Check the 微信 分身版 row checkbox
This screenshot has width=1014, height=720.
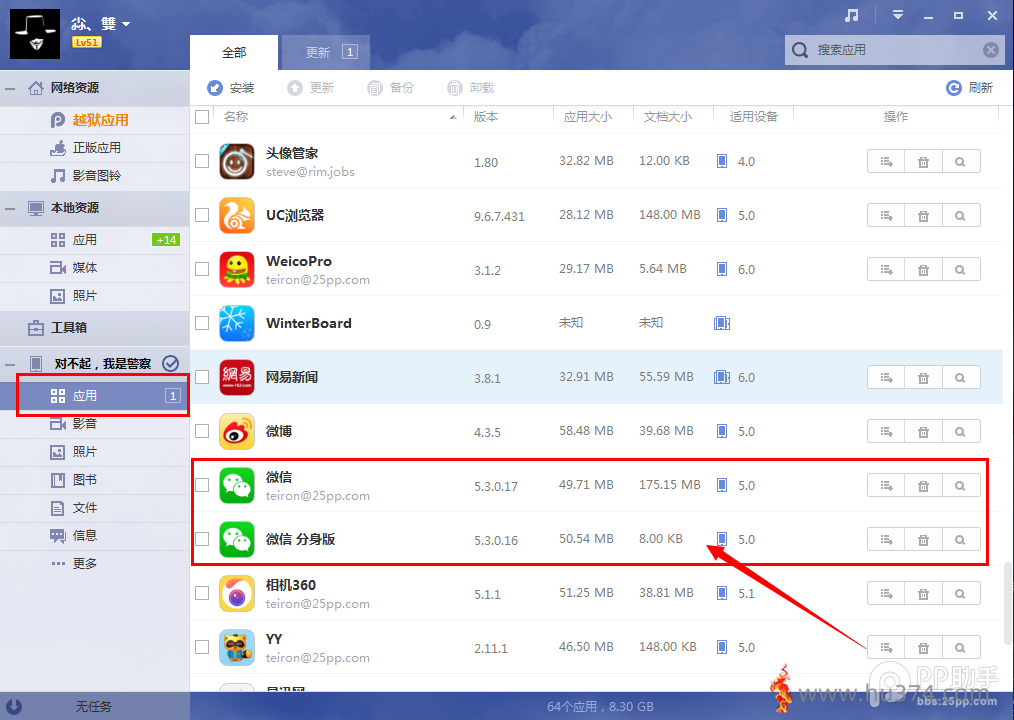coord(202,539)
